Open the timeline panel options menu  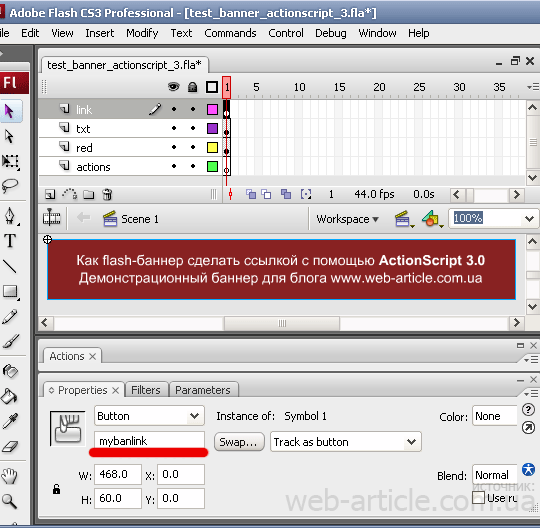(x=533, y=87)
